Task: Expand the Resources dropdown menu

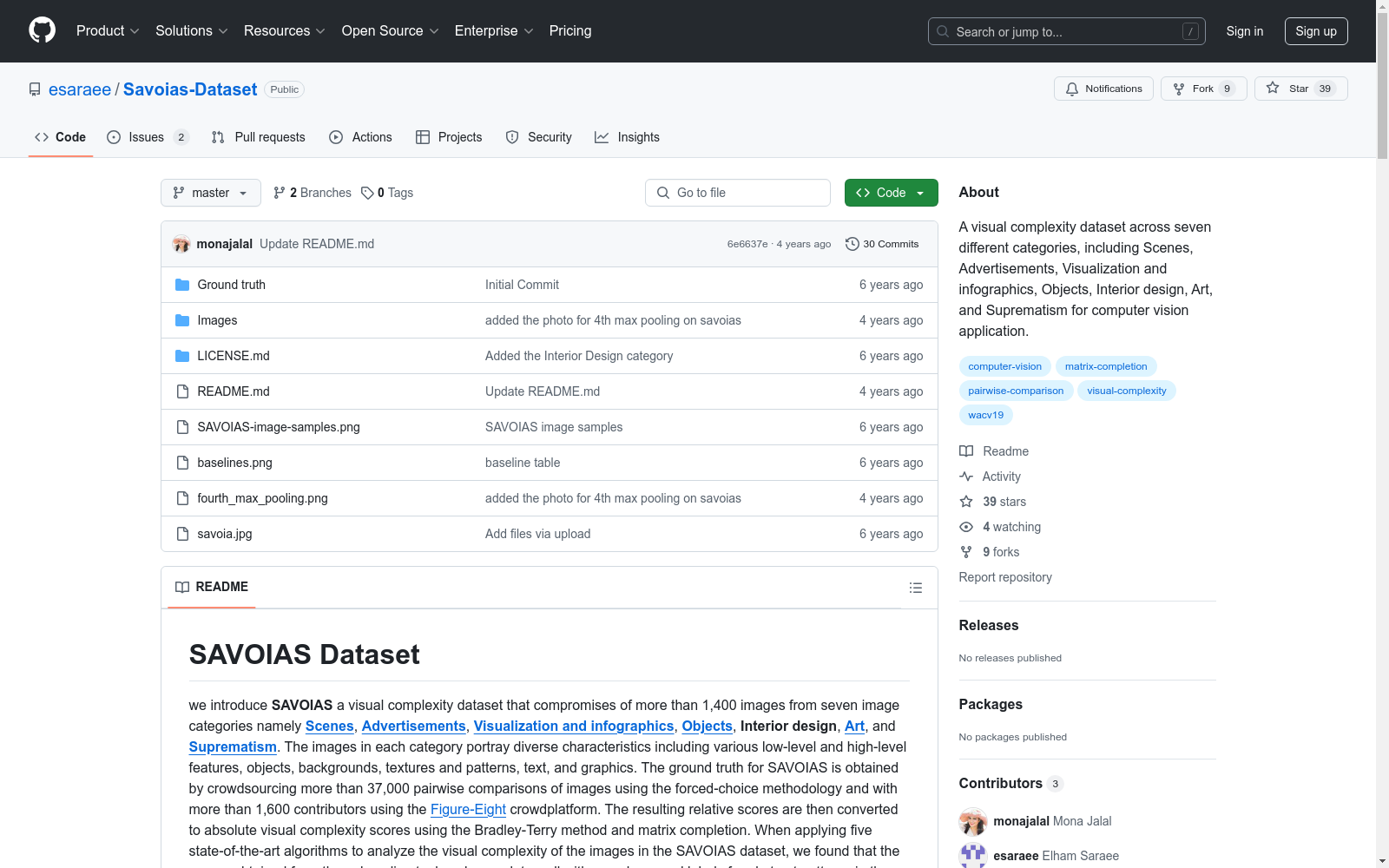Action: tap(285, 30)
